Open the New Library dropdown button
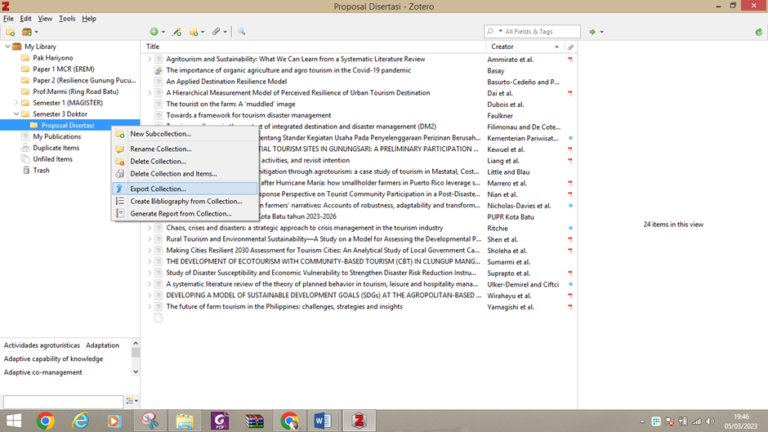Image resolution: width=768 pixels, height=432 pixels. click(32, 32)
